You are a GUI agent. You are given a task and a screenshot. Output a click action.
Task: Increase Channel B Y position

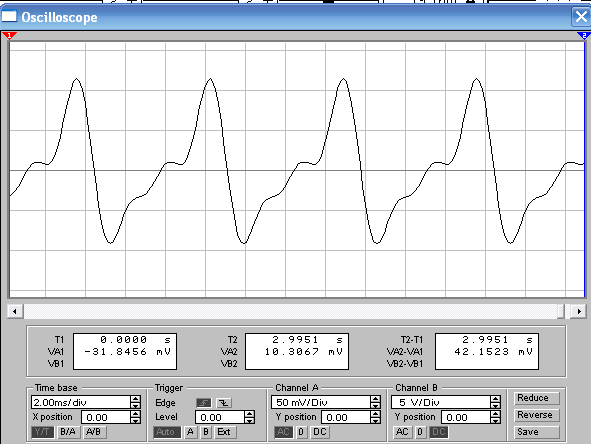click(x=496, y=414)
